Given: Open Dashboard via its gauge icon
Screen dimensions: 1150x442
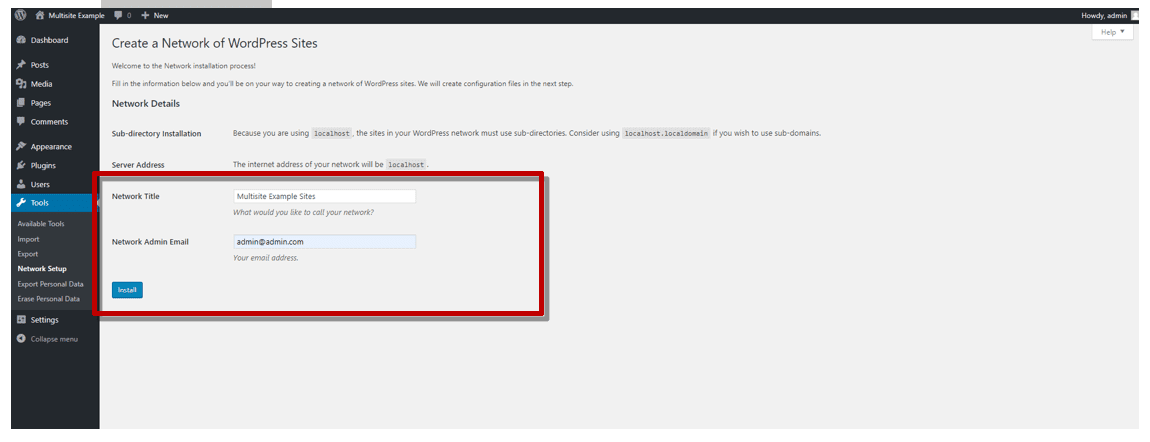Looking at the screenshot, I should coord(21,41).
